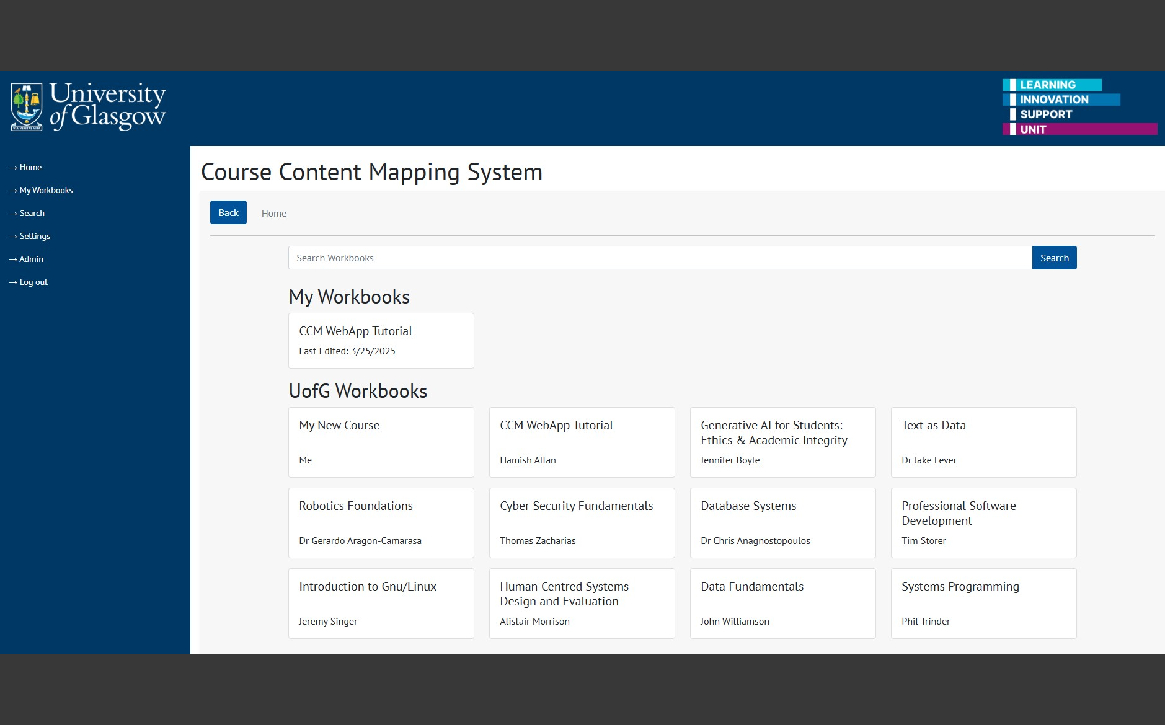
Task: Focus the Search Workbooks input field
Action: pyautogui.click(x=660, y=258)
